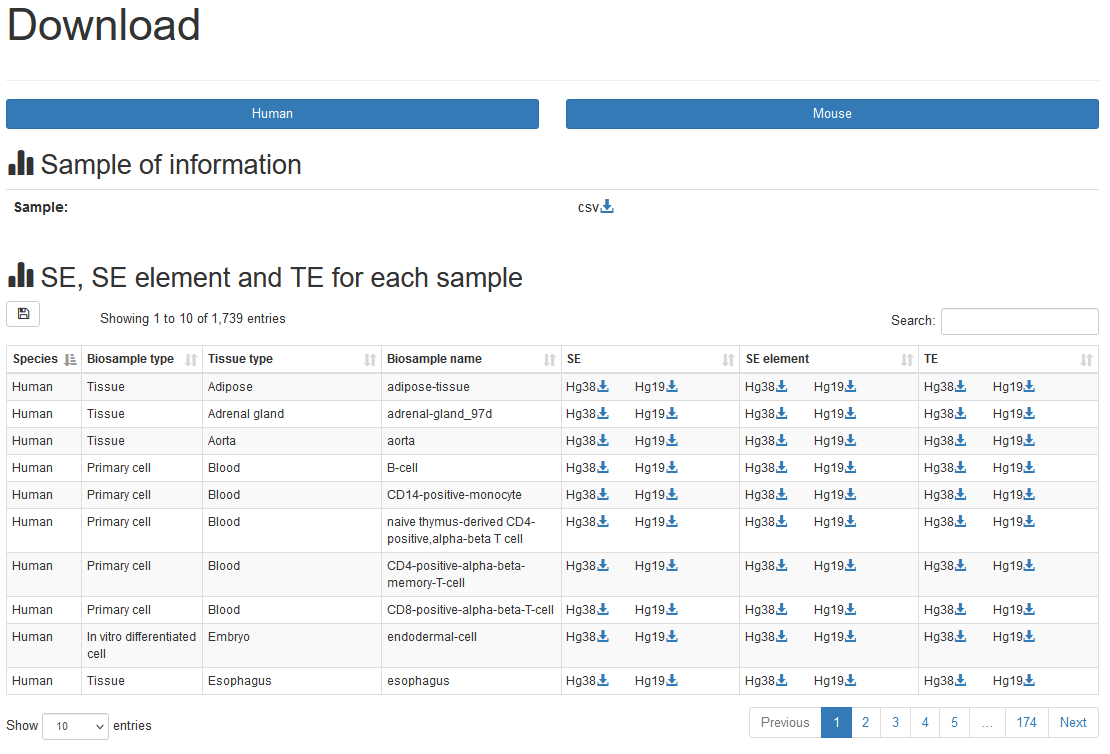Sort table by Species column
The width and height of the screenshot is (1110, 754).
(44, 359)
